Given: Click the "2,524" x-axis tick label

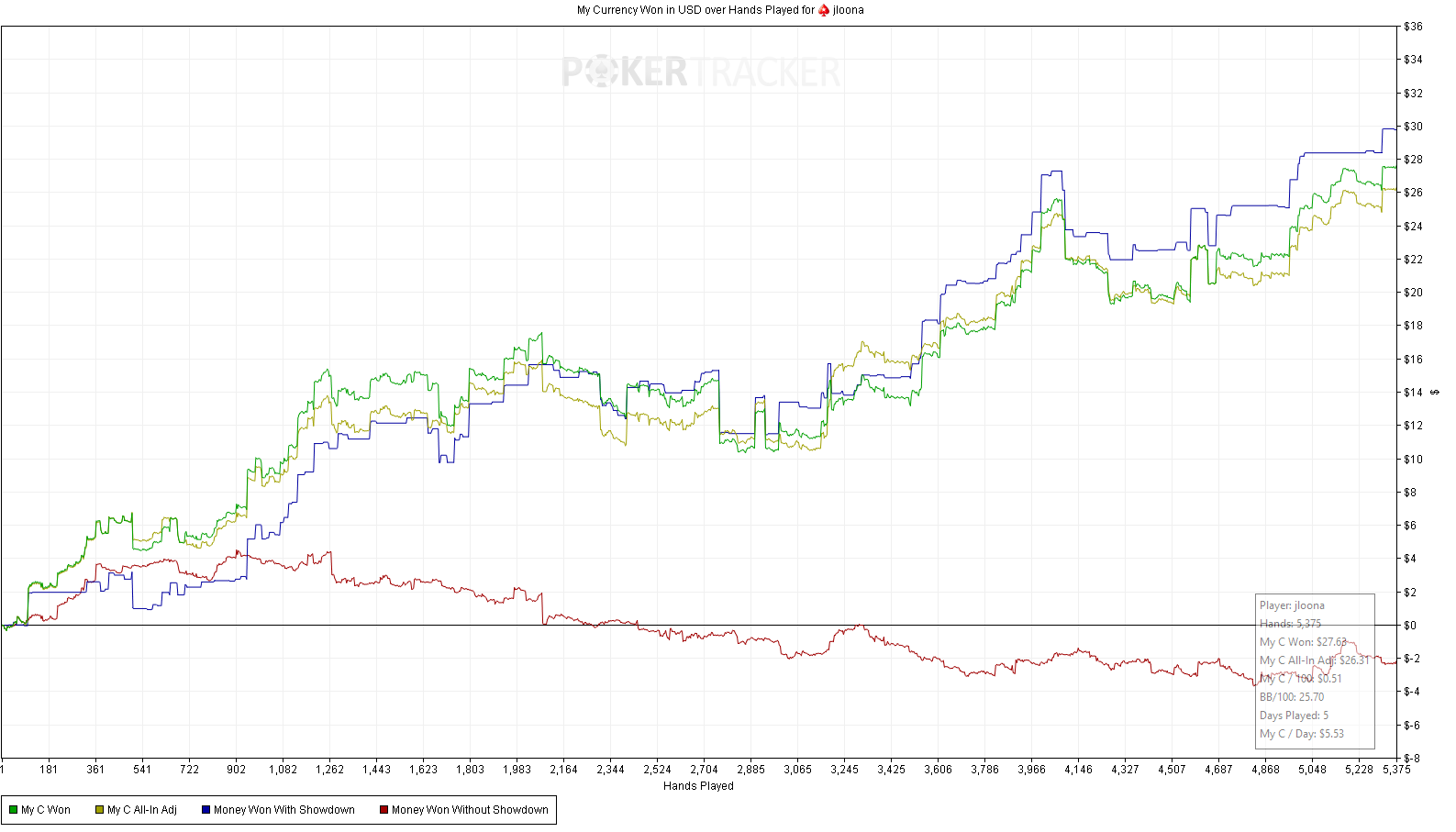Looking at the screenshot, I should pos(657,770).
